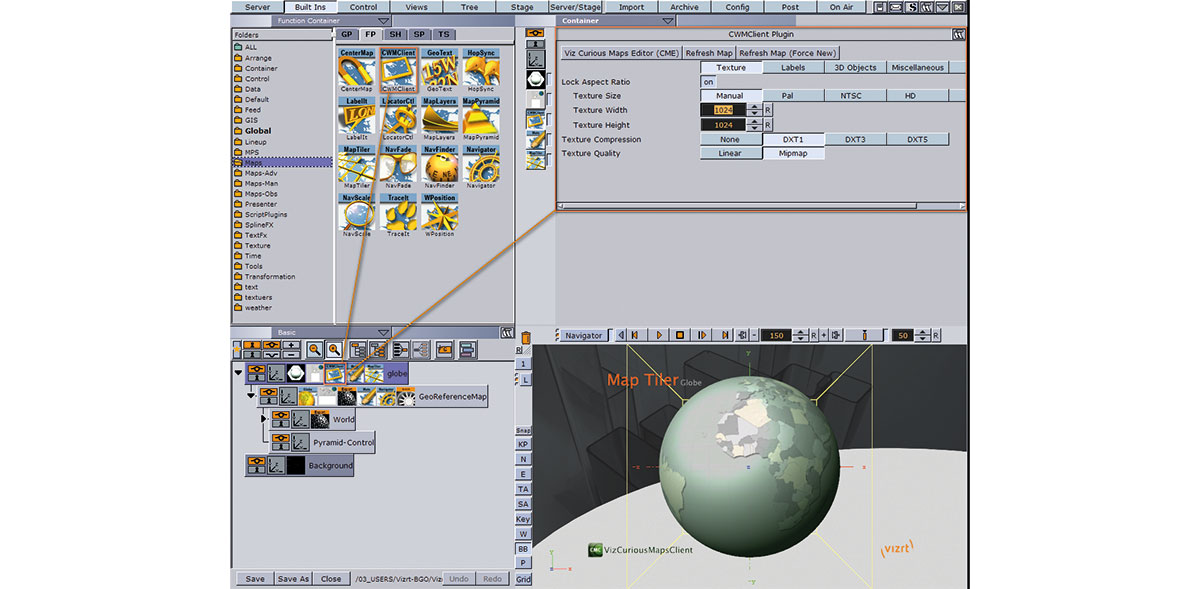
Task: Collapse the globe container in scene tree
Action: click(x=238, y=373)
